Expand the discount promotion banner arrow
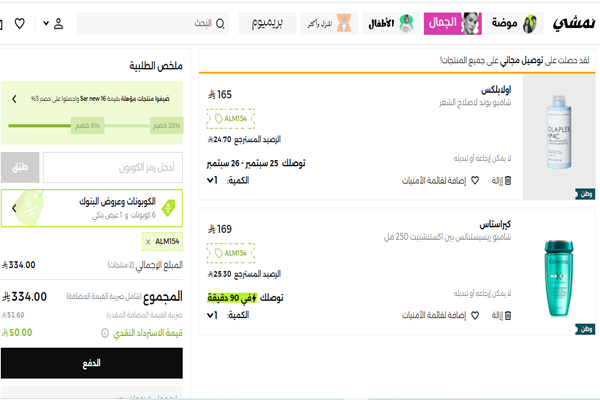600x400 pixels. point(14,99)
